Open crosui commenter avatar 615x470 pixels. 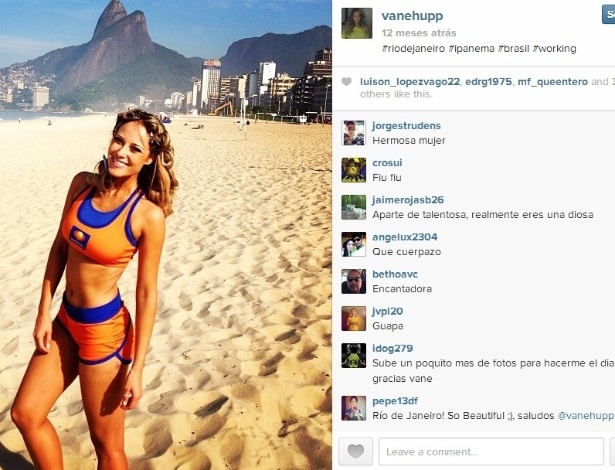pyautogui.click(x=353, y=170)
